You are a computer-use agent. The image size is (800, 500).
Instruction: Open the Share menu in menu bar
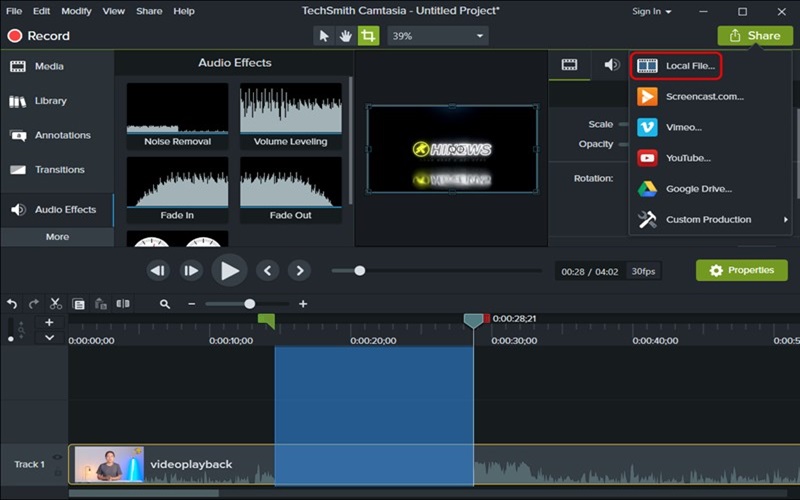(149, 11)
